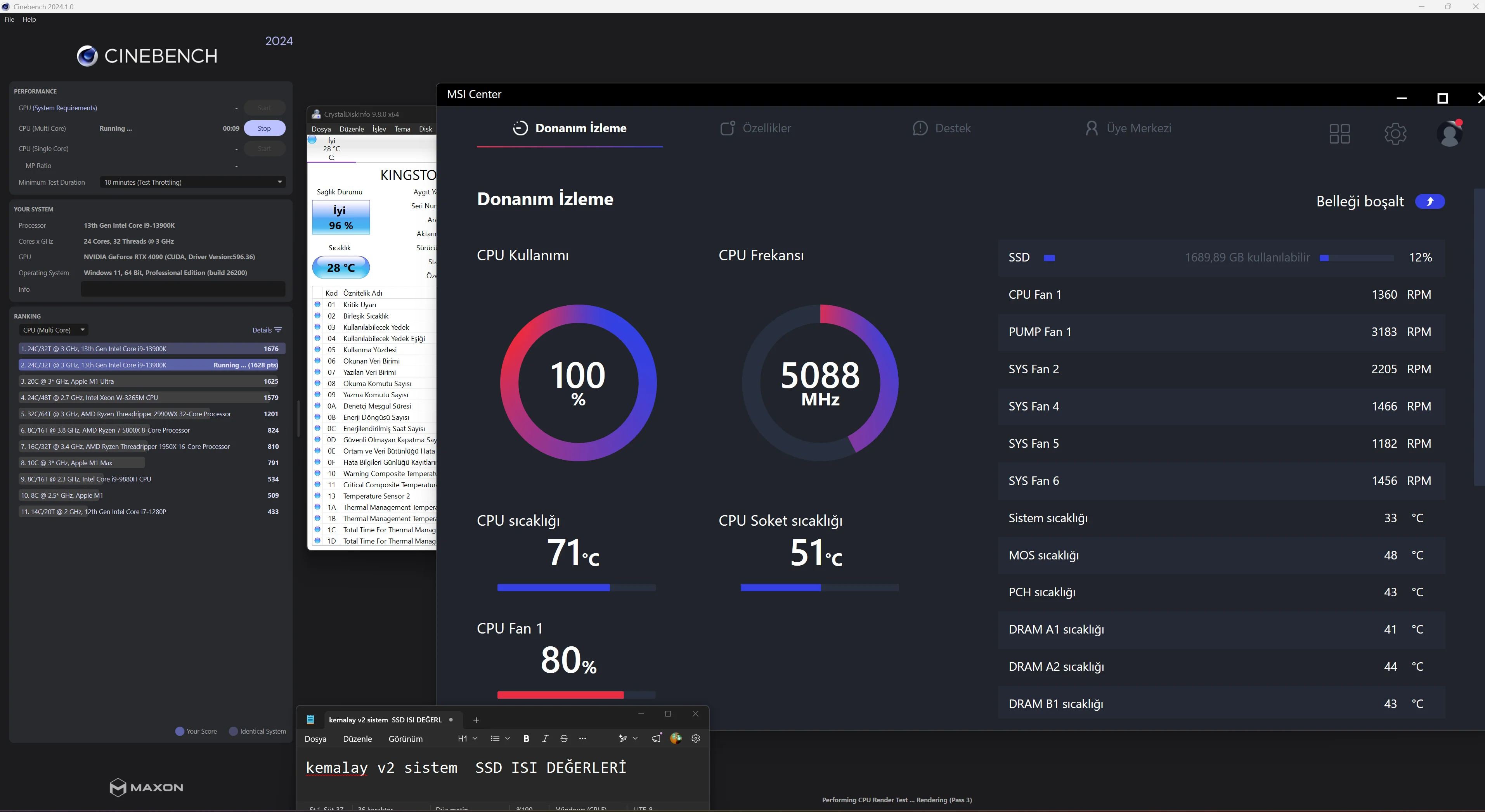Open the CPU (Multi Core) ranking dropdown
The width and height of the screenshot is (1485, 812).
54,330
